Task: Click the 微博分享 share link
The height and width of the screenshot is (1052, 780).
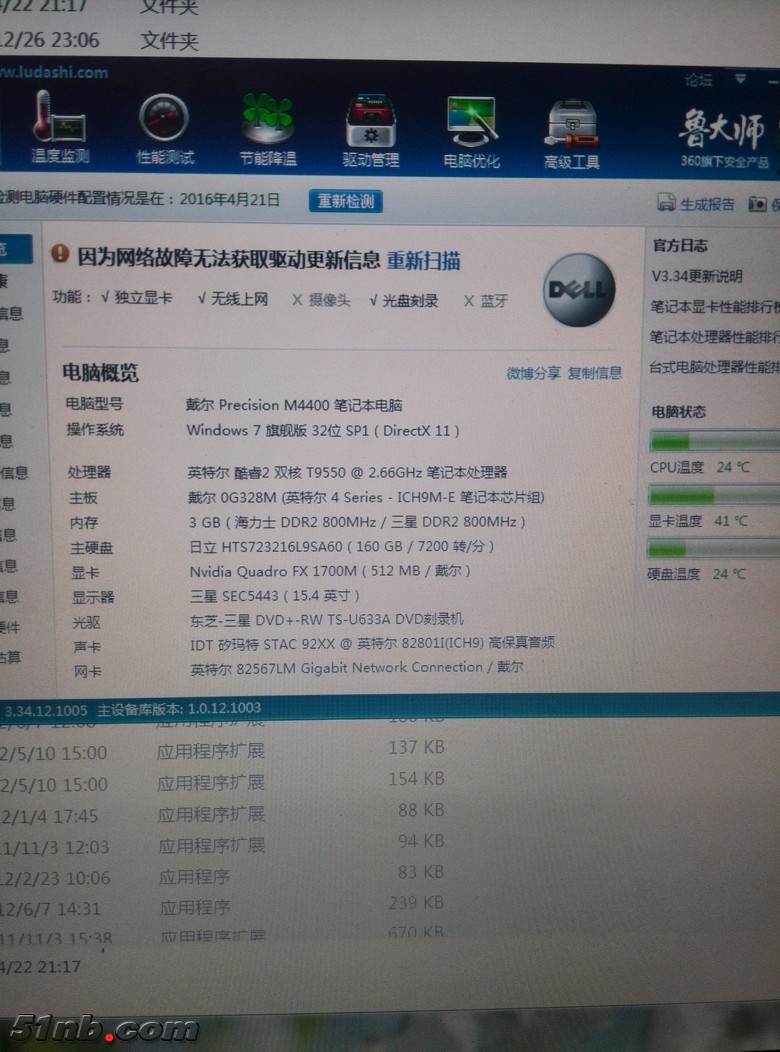Action: pos(533,373)
